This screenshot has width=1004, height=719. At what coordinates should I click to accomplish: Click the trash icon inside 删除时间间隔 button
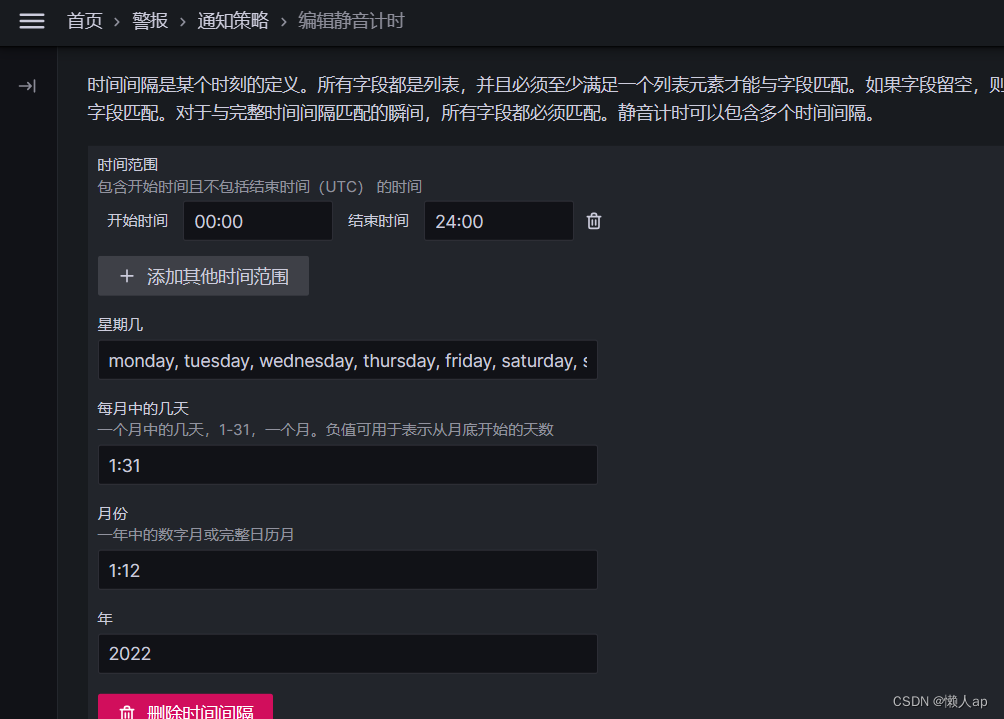click(127, 711)
